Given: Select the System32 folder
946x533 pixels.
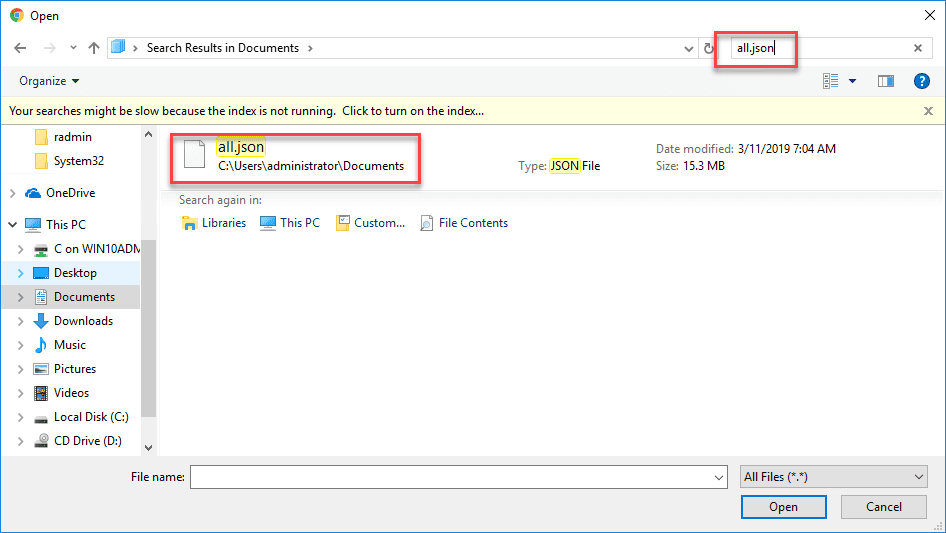Looking at the screenshot, I should [x=69, y=161].
